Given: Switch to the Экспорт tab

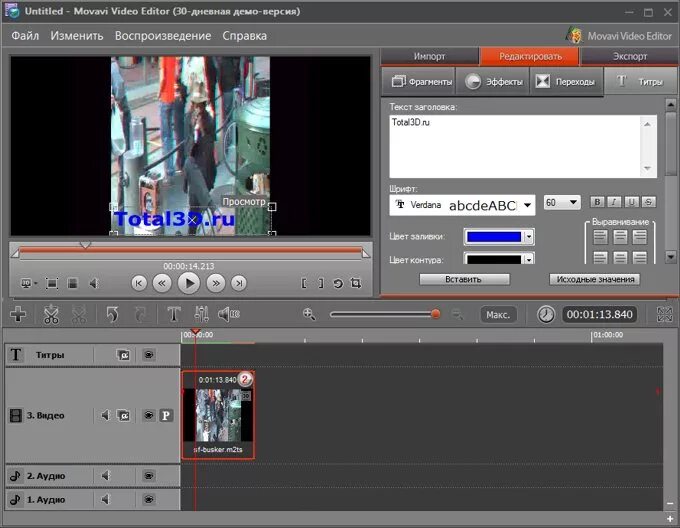Looking at the screenshot, I should 630,56.
